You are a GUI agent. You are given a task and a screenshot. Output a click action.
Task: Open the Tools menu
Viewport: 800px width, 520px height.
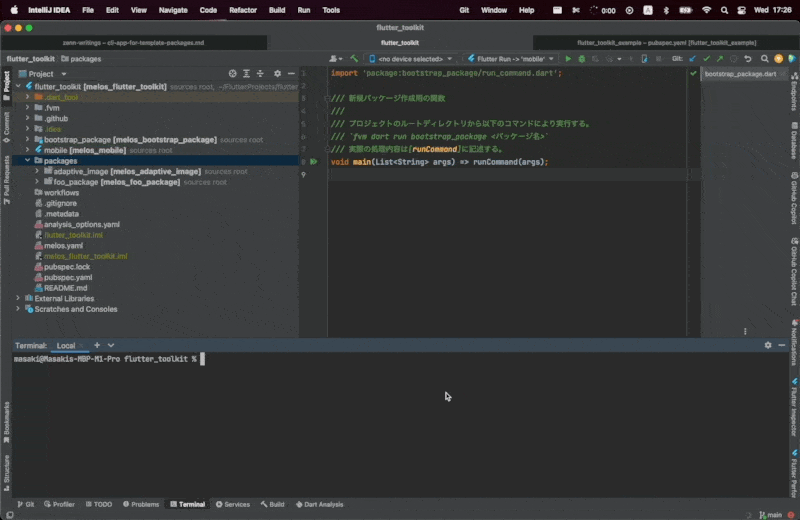click(x=331, y=10)
